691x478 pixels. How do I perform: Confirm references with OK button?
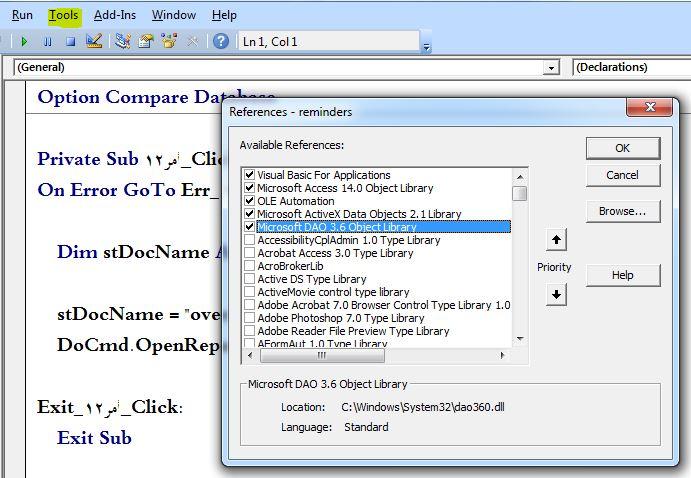click(623, 148)
